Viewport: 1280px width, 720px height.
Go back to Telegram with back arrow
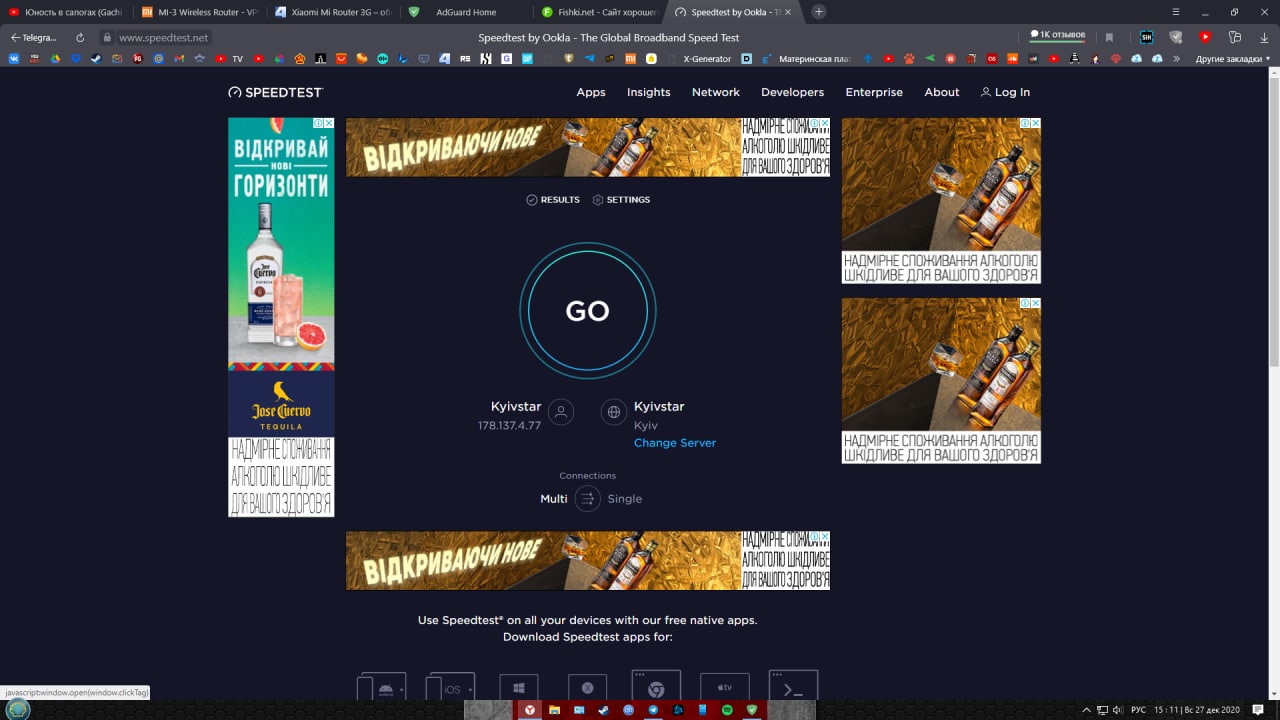coord(34,37)
